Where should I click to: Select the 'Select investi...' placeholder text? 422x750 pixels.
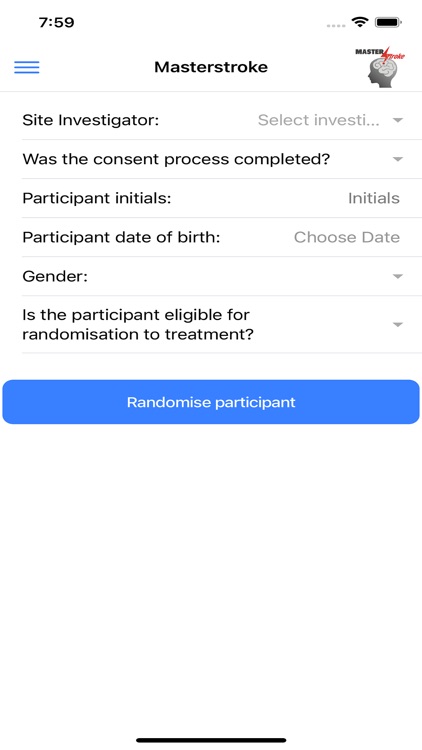[319, 120]
